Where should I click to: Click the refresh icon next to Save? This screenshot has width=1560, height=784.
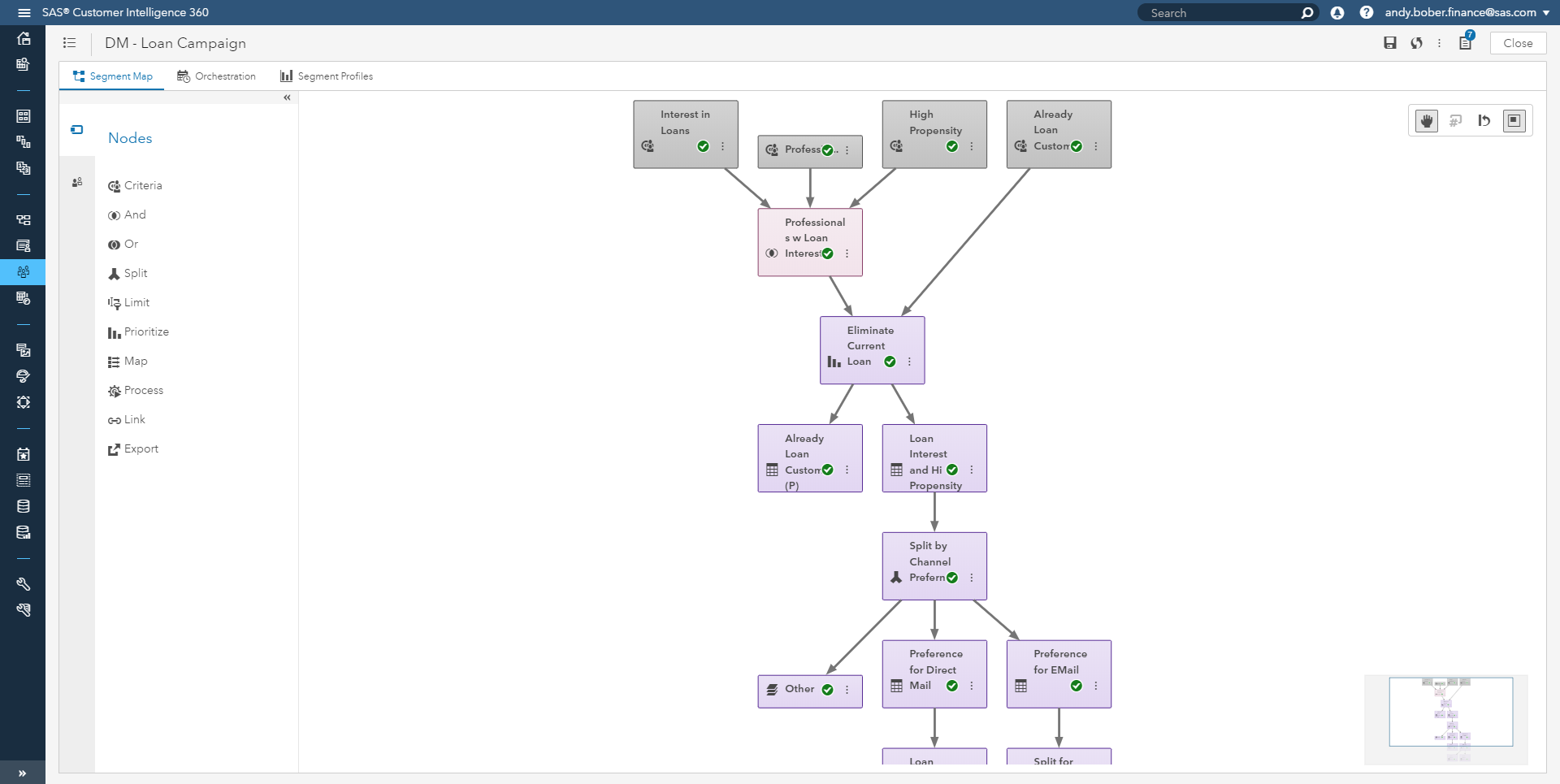1416,43
